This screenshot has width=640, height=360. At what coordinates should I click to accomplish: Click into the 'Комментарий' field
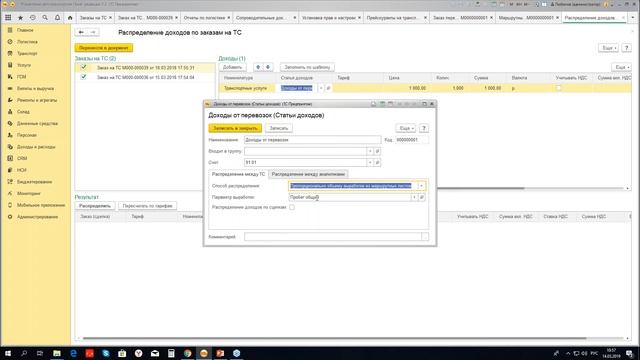[x=333, y=237]
